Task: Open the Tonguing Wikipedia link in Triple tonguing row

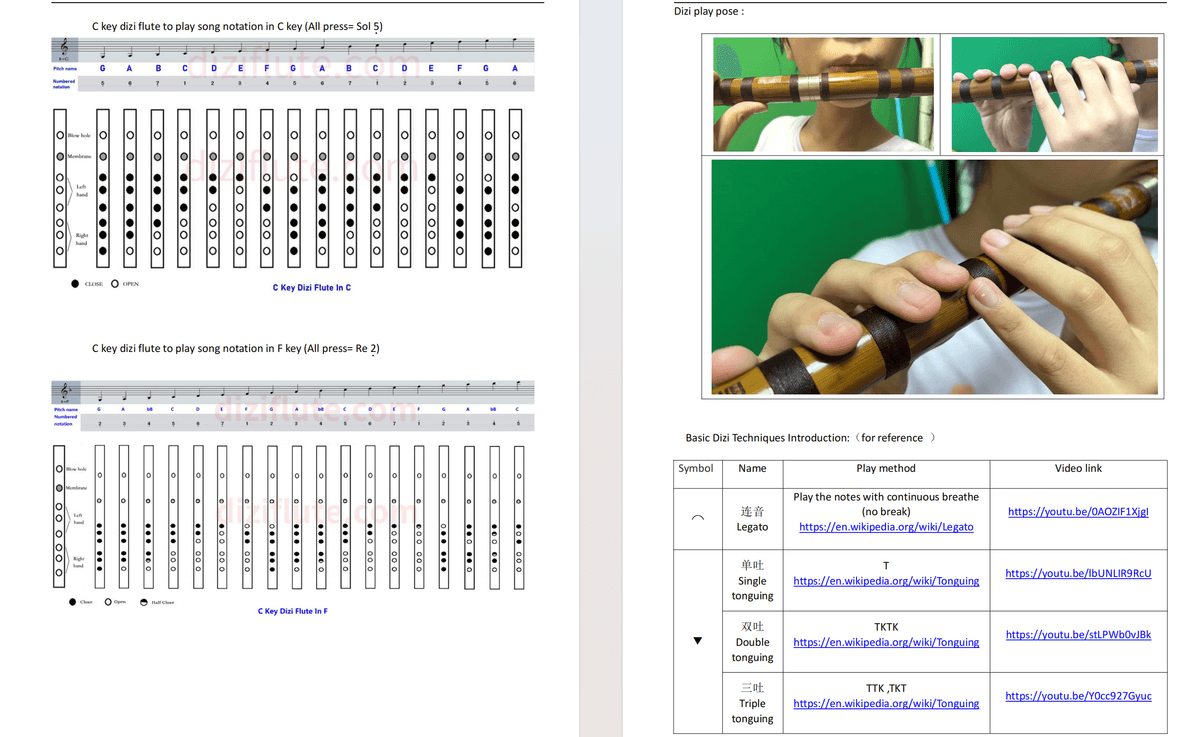Action: click(x=886, y=703)
